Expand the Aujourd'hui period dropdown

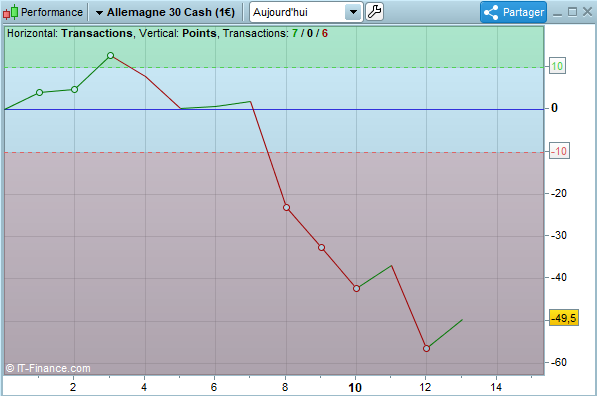point(353,12)
